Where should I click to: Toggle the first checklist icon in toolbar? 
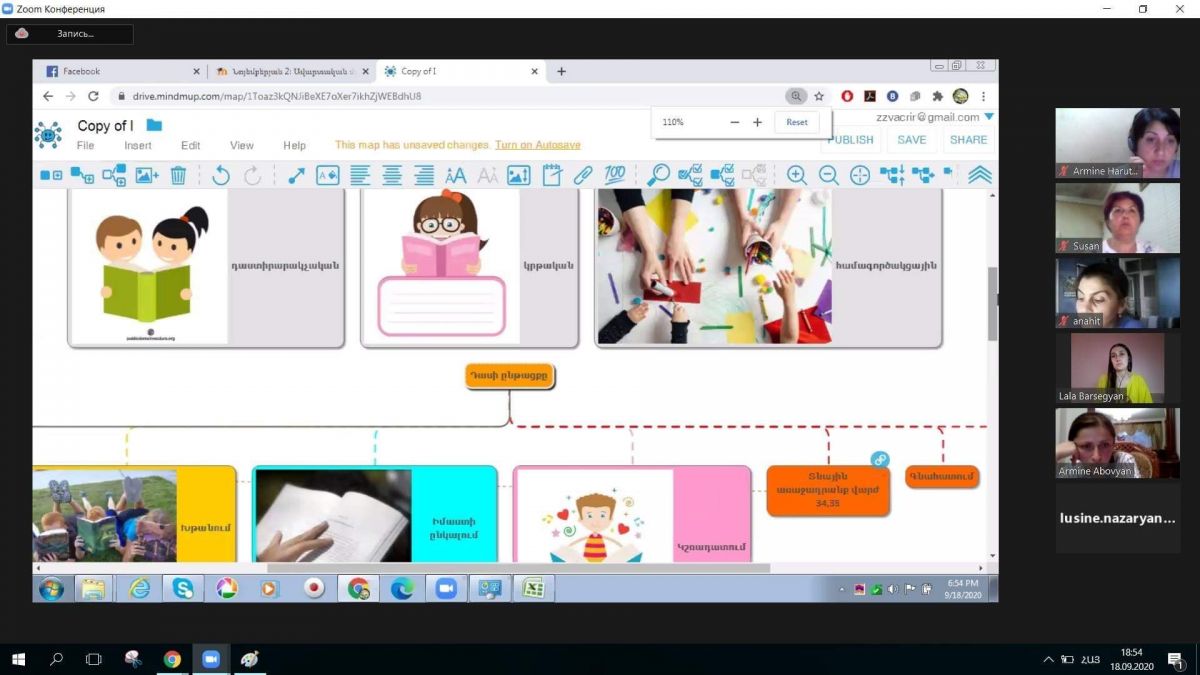(x=690, y=175)
